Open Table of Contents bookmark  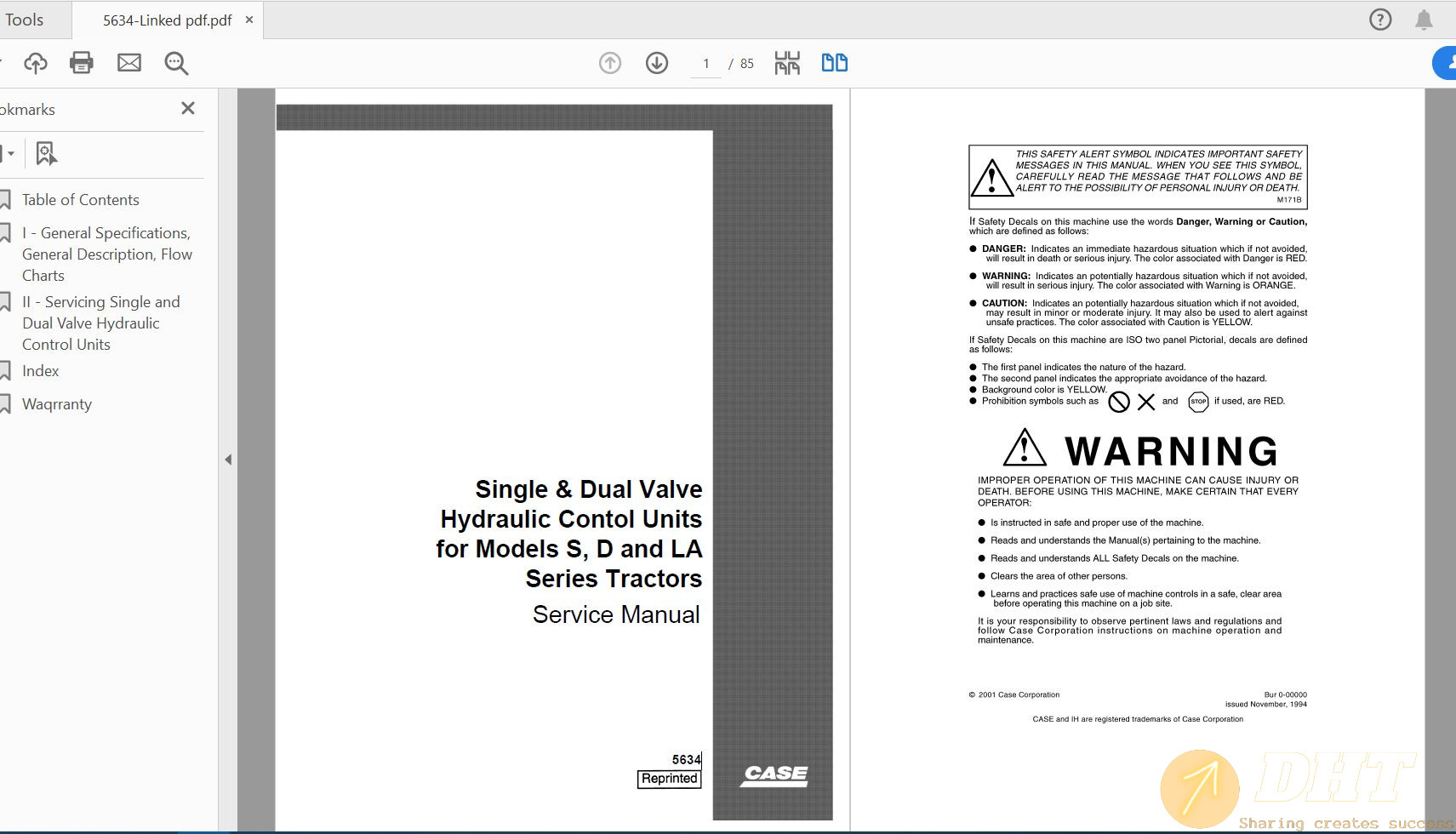[x=81, y=200]
